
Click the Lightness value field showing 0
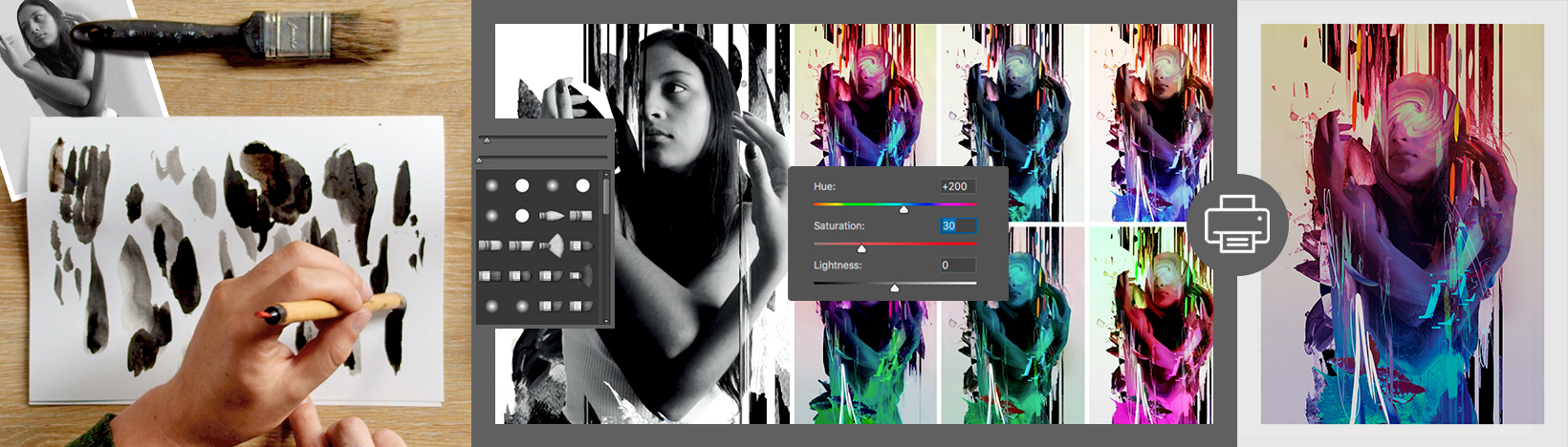click(x=956, y=266)
